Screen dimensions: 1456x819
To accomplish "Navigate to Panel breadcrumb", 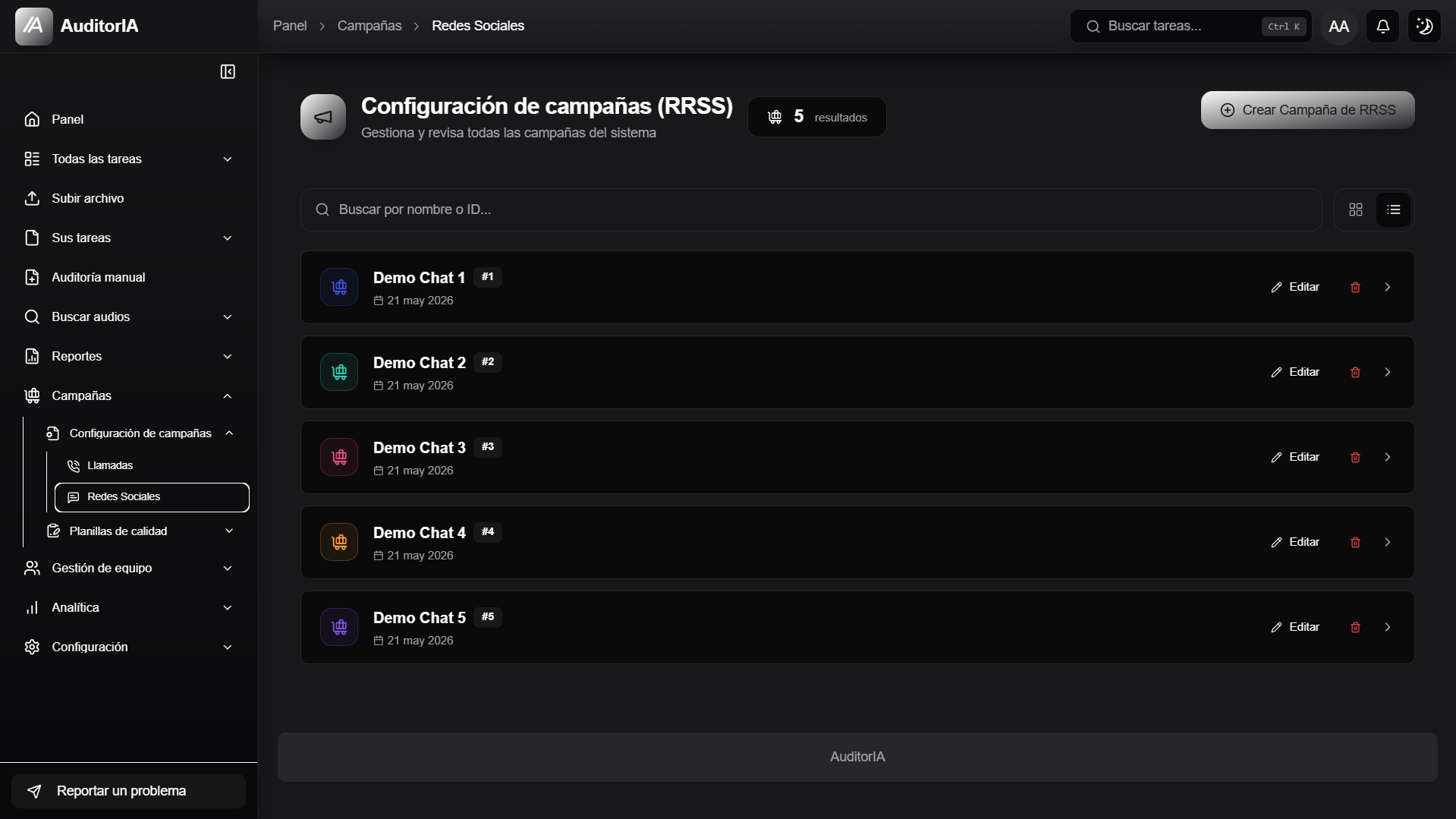I will click(x=290, y=26).
